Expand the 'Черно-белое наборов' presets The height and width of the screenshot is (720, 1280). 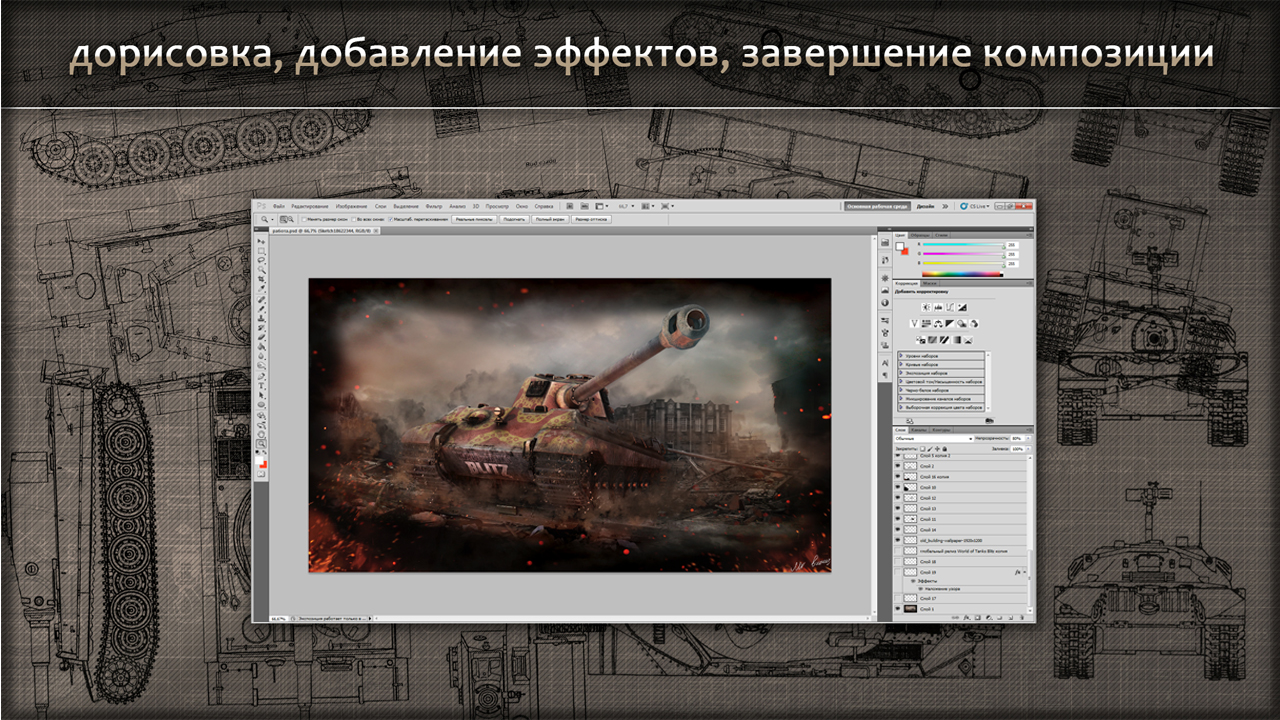coord(901,390)
